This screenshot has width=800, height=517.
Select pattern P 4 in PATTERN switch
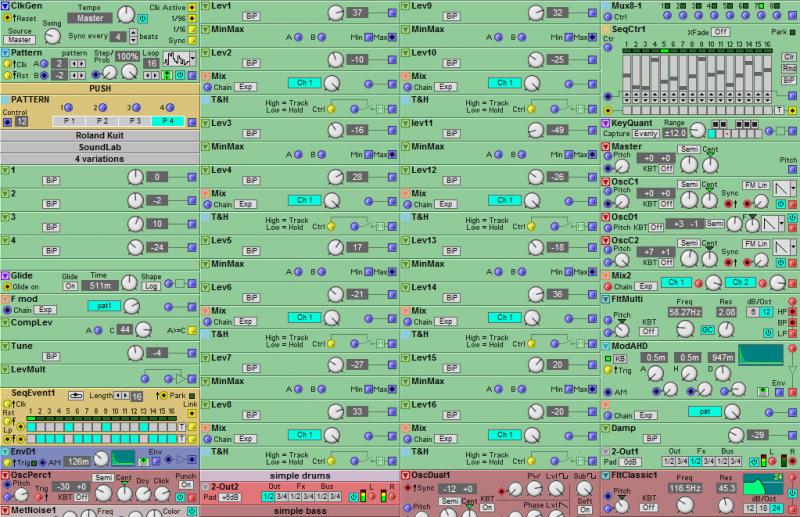tap(168, 121)
